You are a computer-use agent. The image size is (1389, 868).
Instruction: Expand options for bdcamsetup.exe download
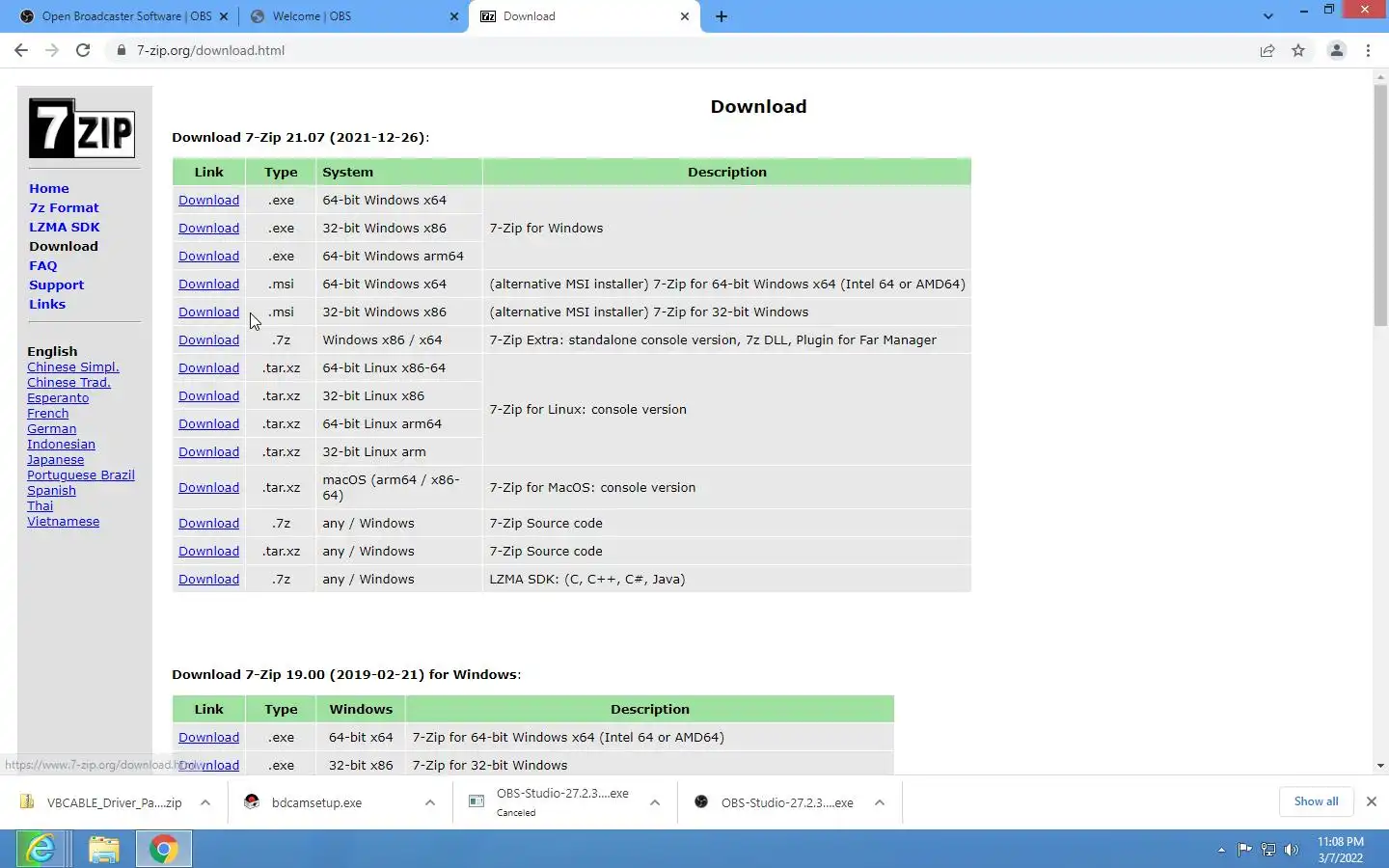(x=430, y=802)
